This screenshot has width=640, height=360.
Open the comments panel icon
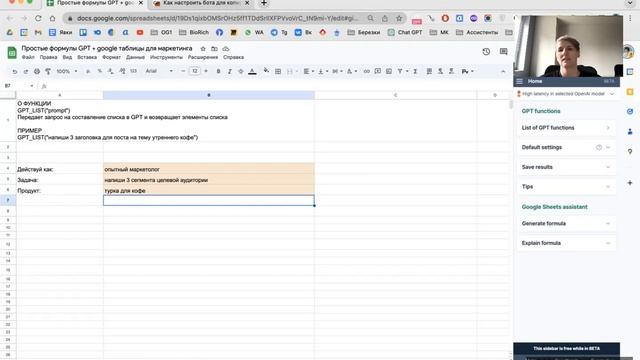click(x=503, y=52)
